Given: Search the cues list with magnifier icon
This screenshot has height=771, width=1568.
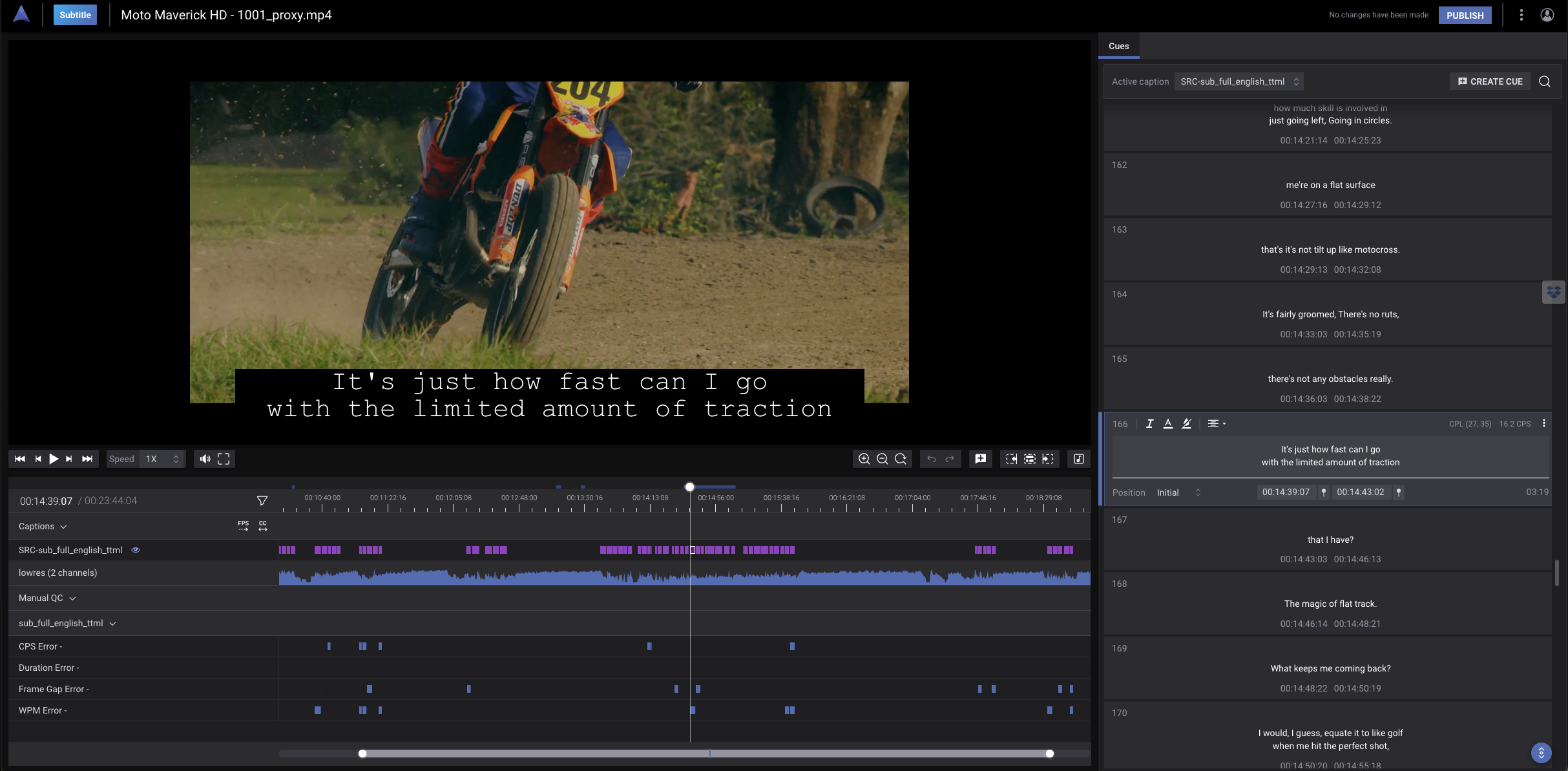Looking at the screenshot, I should (1544, 81).
